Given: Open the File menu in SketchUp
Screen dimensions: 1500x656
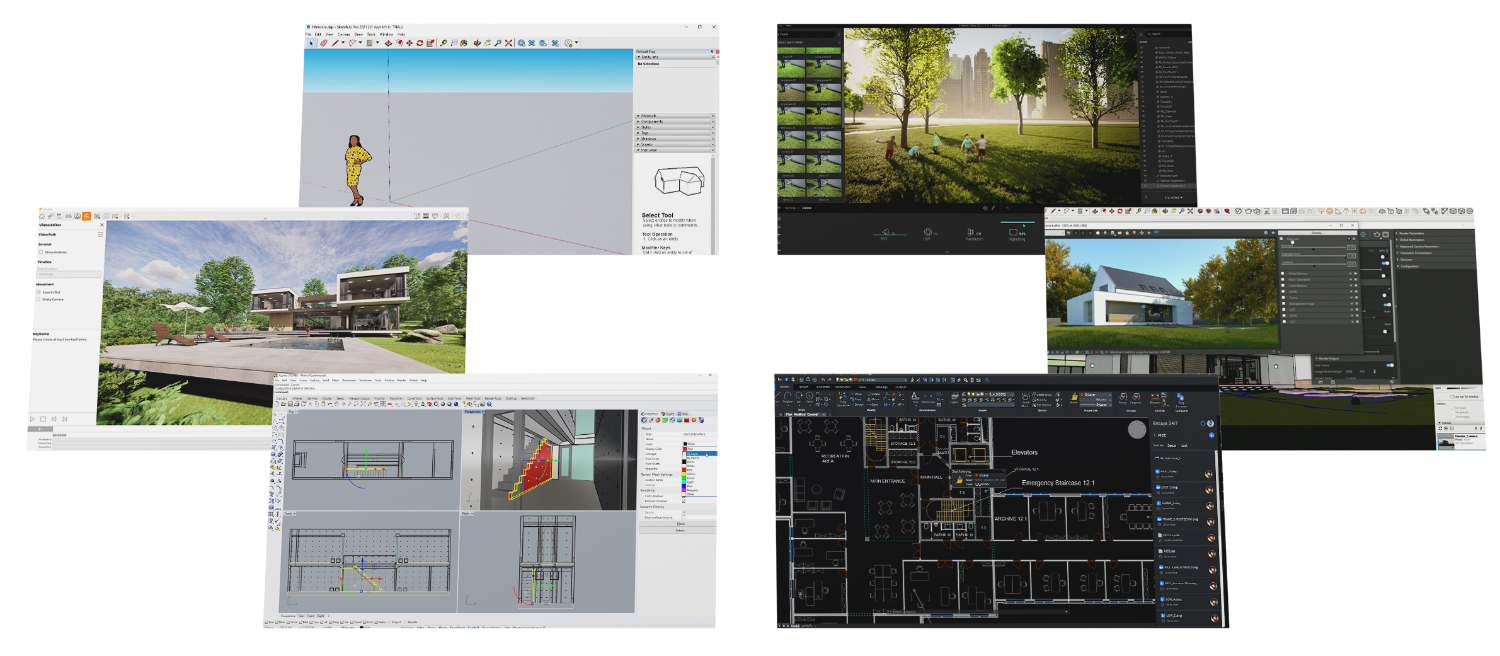Looking at the screenshot, I should 308,34.
